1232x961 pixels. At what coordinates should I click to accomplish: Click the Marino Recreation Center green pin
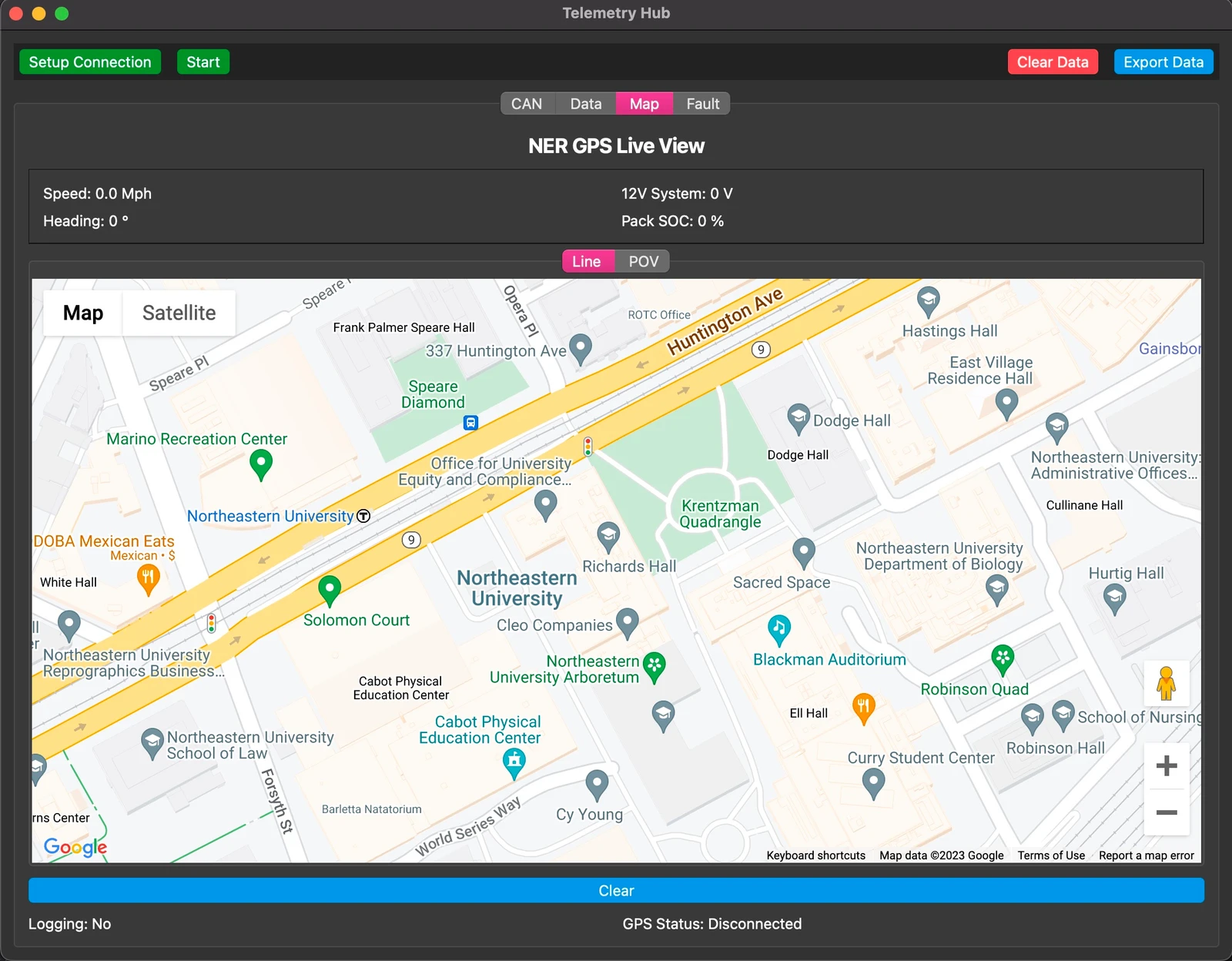pos(261,464)
